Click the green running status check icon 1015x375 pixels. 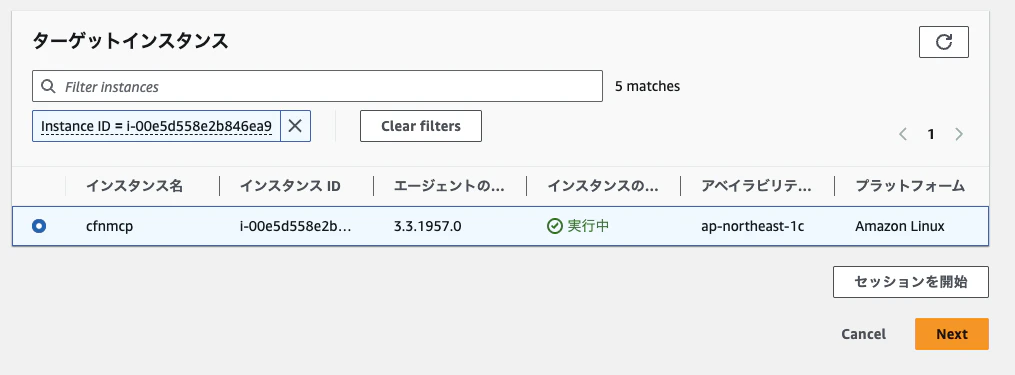point(555,226)
